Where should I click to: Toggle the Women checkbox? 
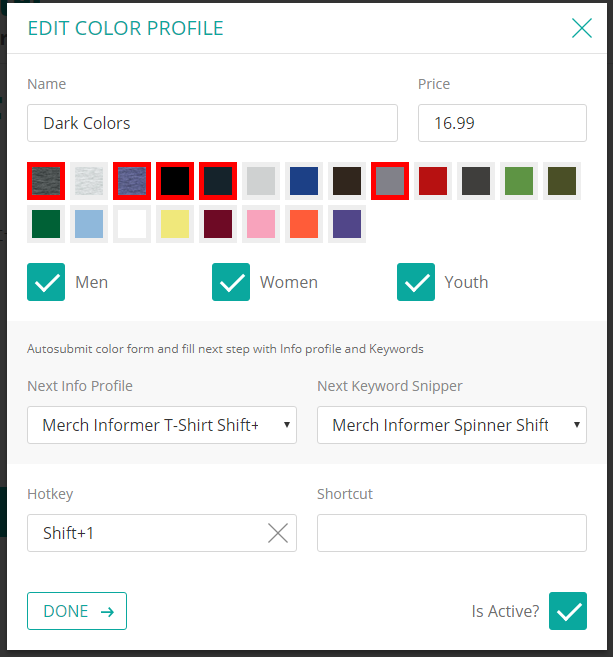[231, 282]
